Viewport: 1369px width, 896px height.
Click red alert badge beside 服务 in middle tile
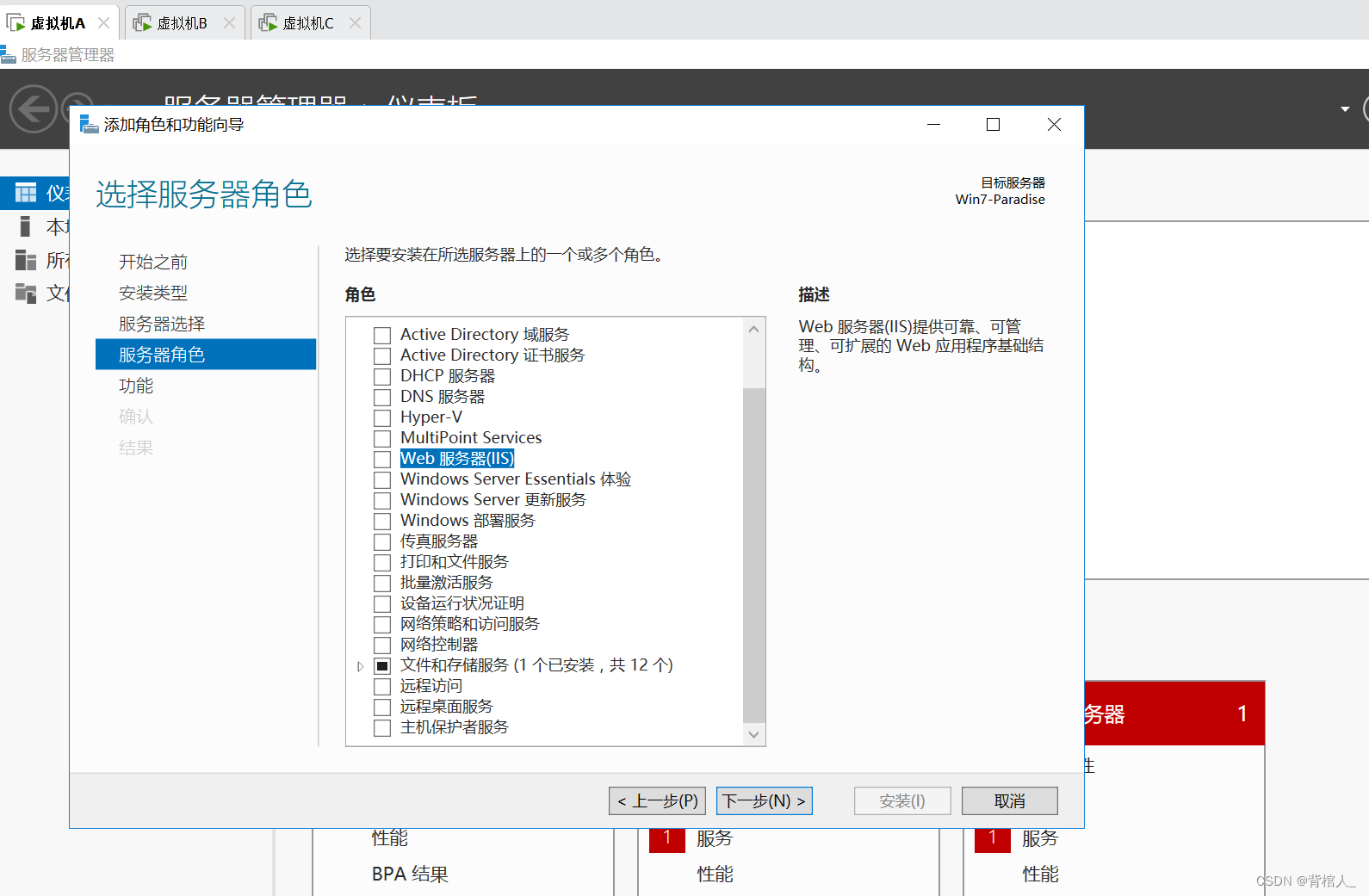(x=666, y=838)
